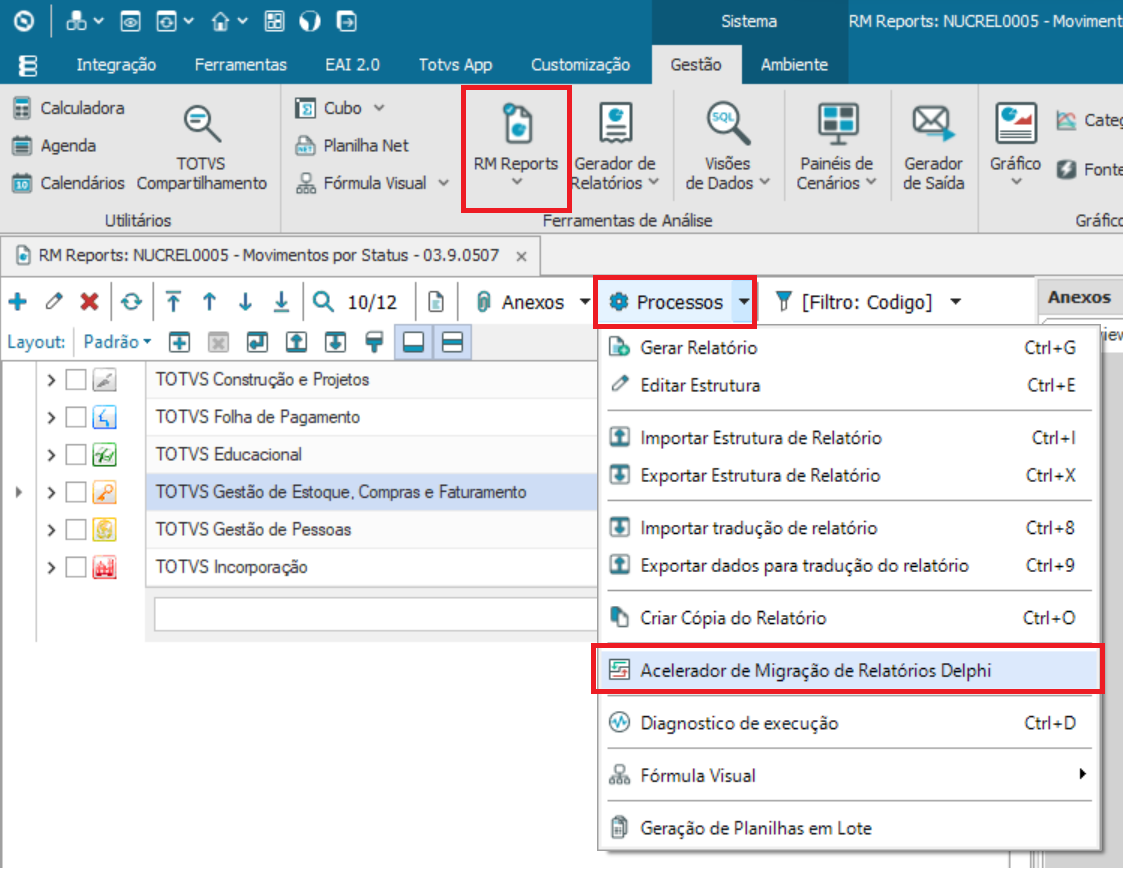Expand the TOTVS Incorporação row

click(51, 567)
